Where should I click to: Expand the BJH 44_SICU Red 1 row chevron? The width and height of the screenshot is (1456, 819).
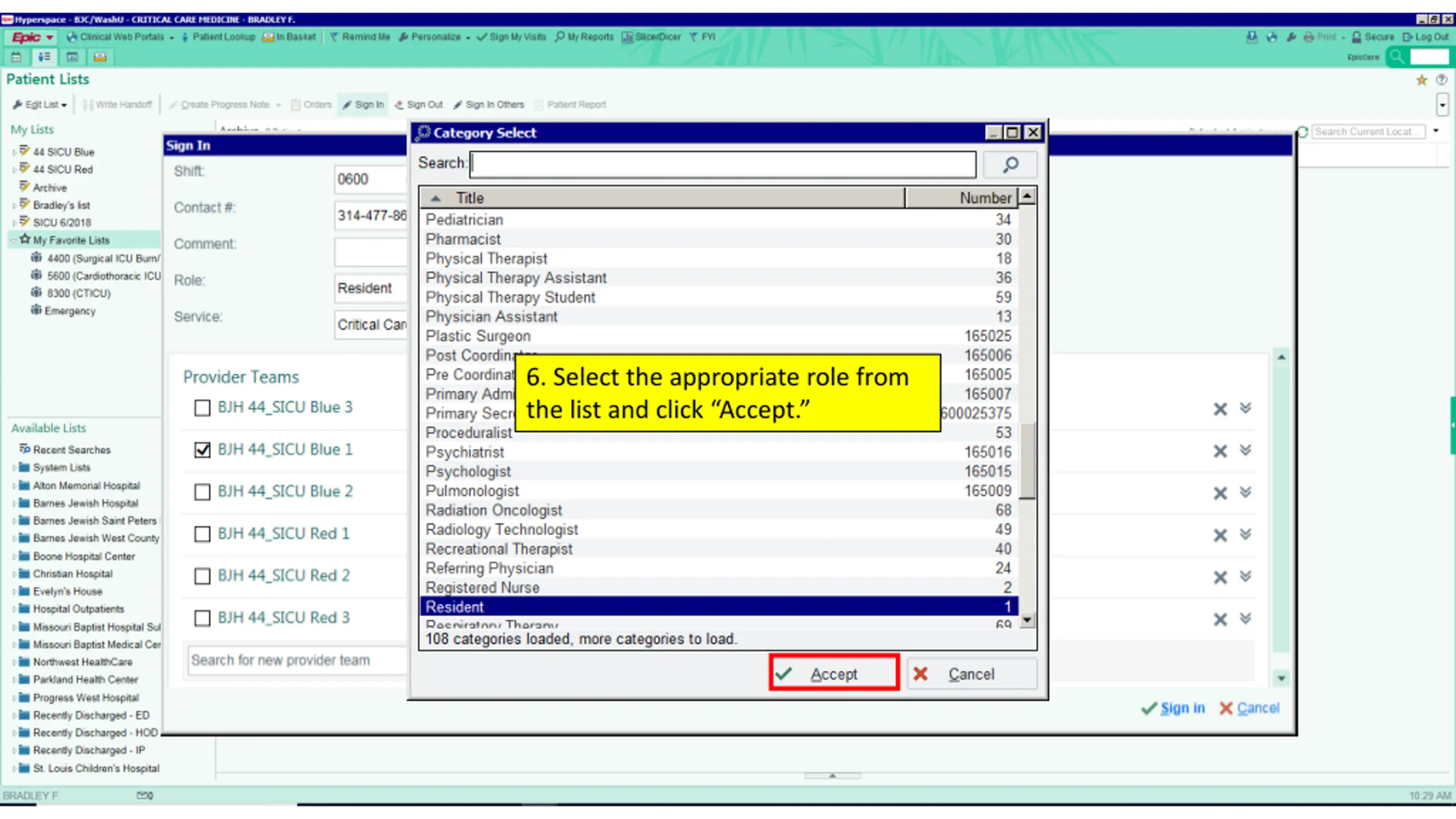click(1246, 534)
